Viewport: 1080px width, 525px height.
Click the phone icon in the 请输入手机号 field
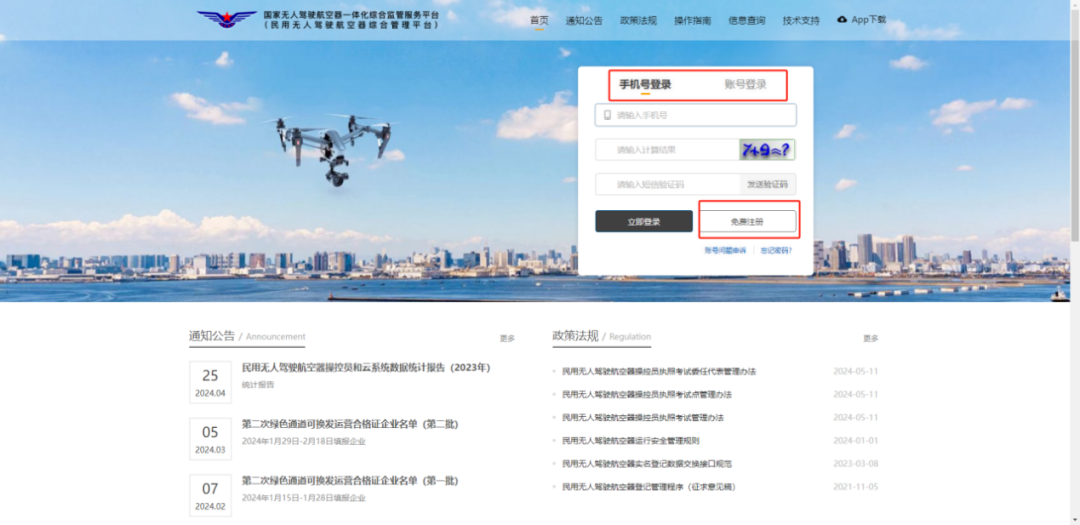606,116
